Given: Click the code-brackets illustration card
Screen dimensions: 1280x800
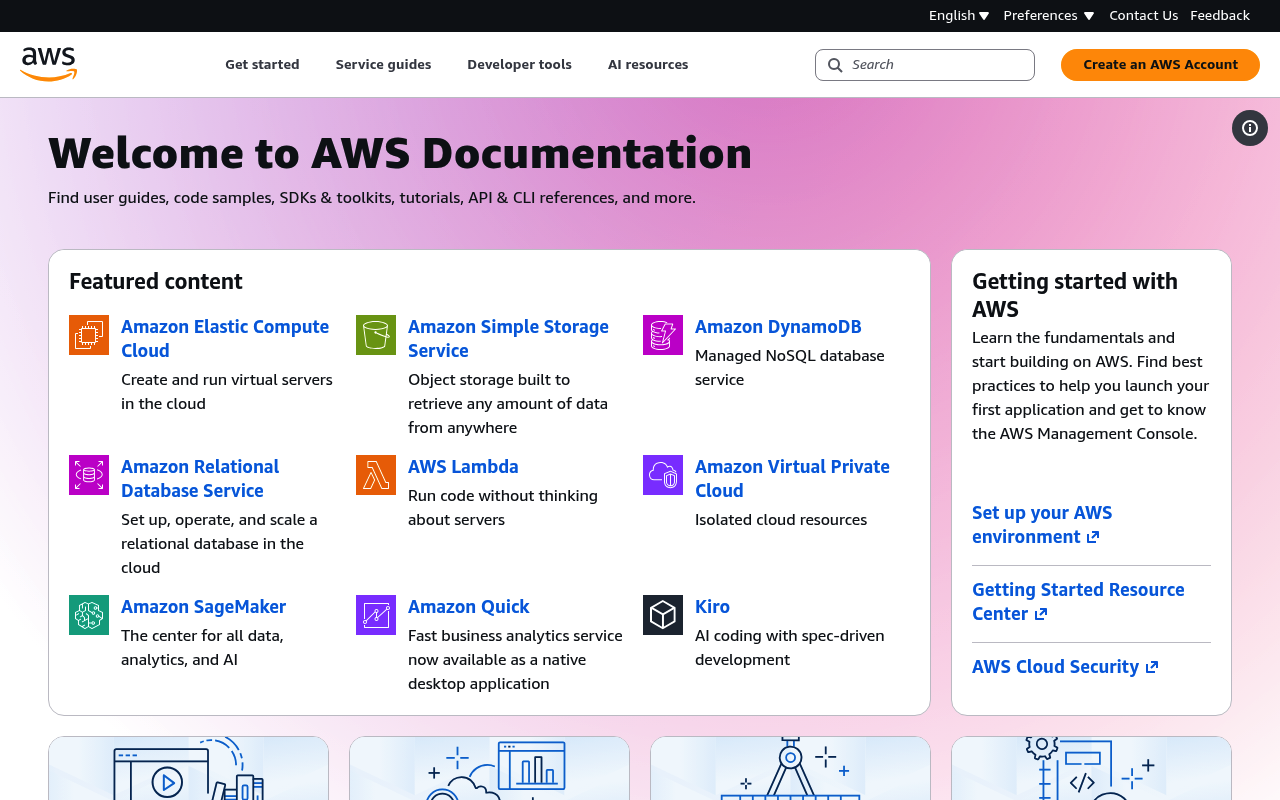Looking at the screenshot, I should click(1091, 768).
